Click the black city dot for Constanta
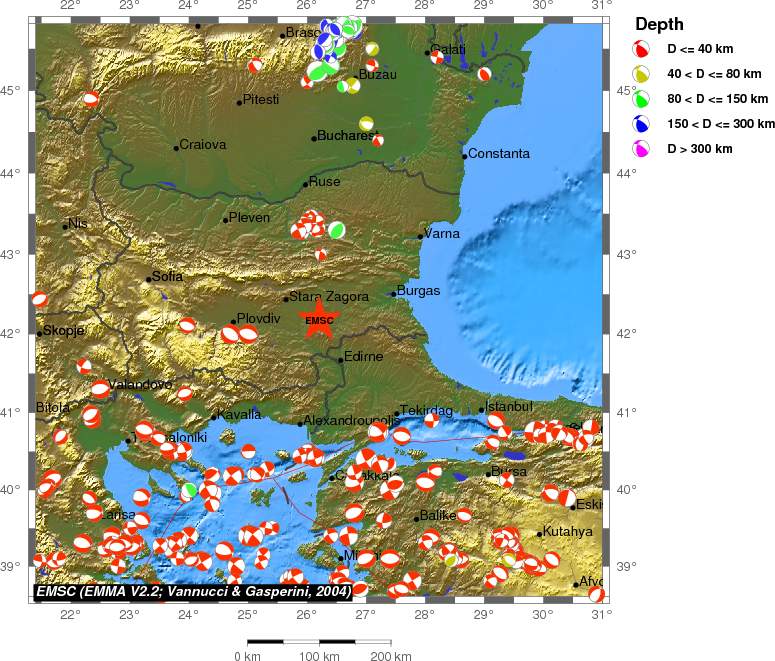The height and width of the screenshot is (661, 775). [x=465, y=156]
